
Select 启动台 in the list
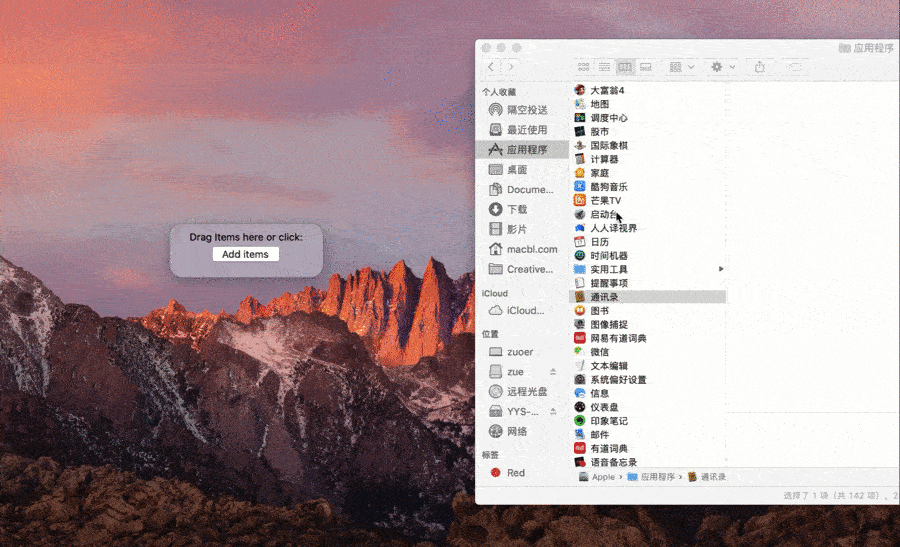649,214
